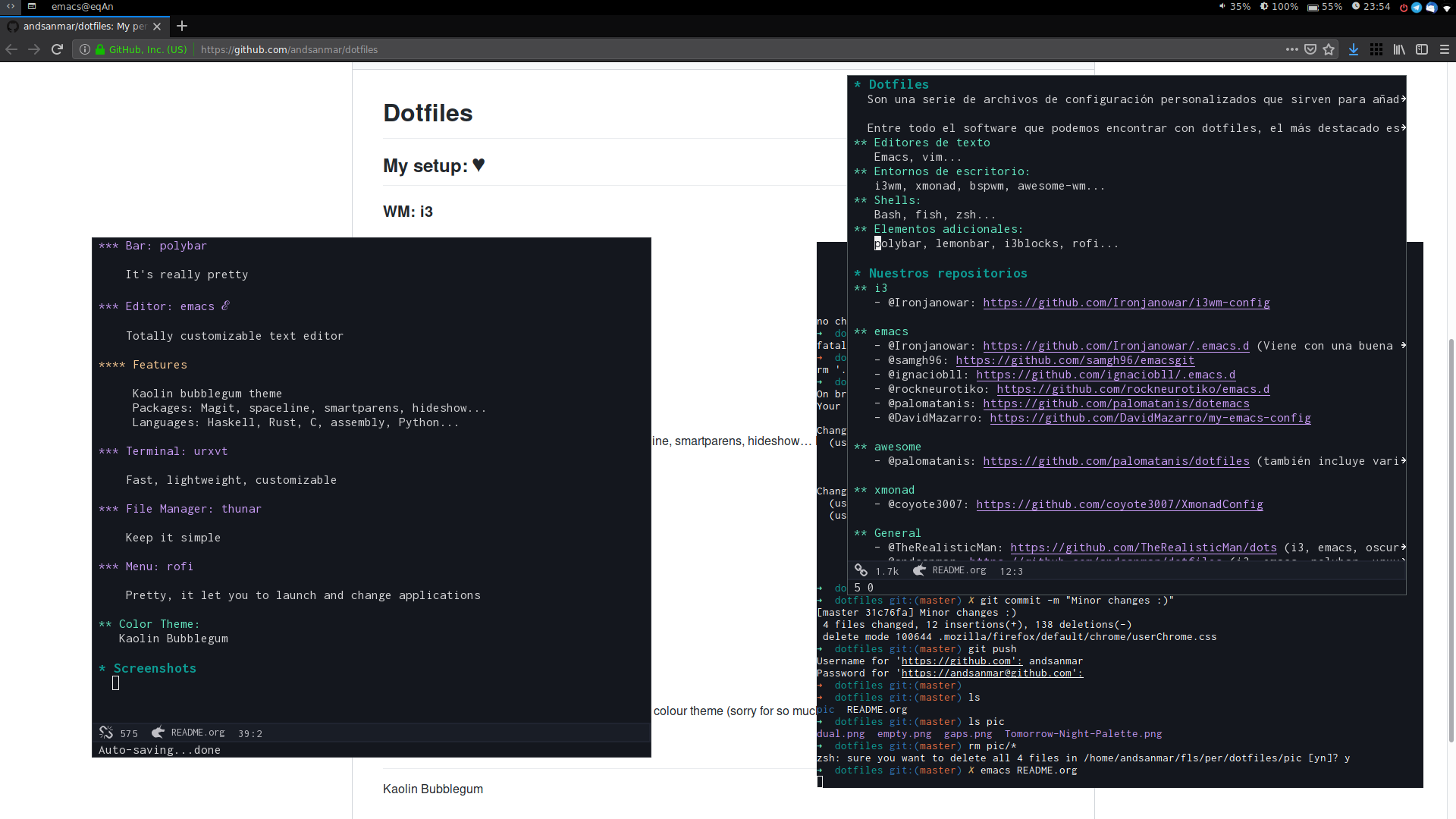Screen dimensions: 1456x819
Task: Open the Thunderbird tray icon
Action: tap(1431, 8)
